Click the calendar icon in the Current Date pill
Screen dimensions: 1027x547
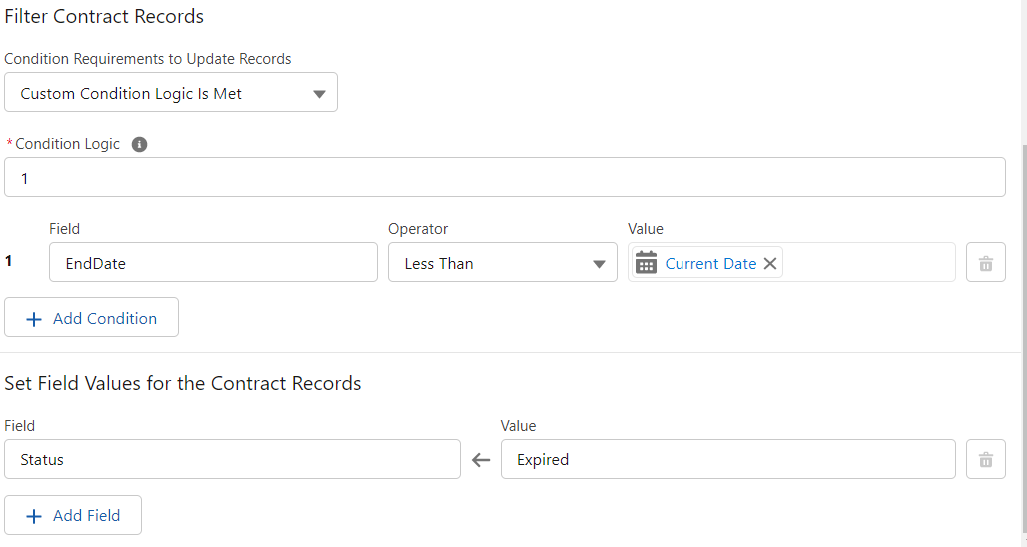tap(647, 263)
